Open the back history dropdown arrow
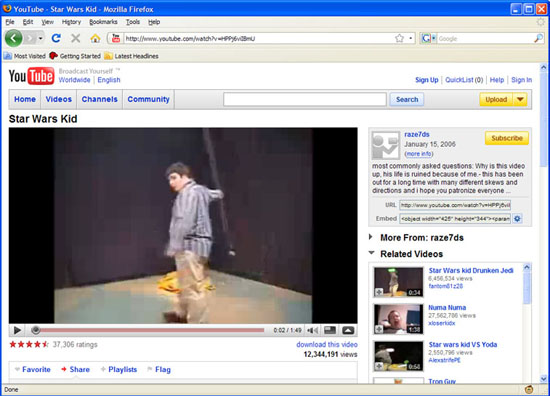 41,38
